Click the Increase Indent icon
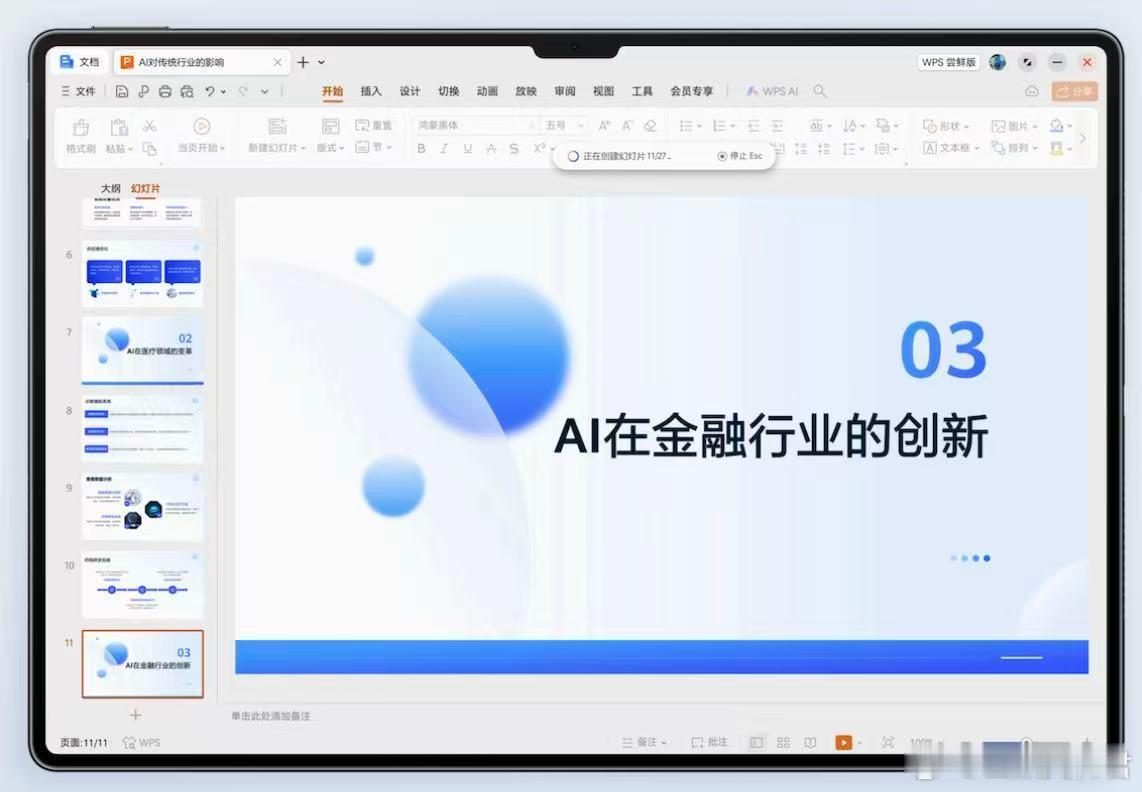The image size is (1142, 792). coord(778,126)
